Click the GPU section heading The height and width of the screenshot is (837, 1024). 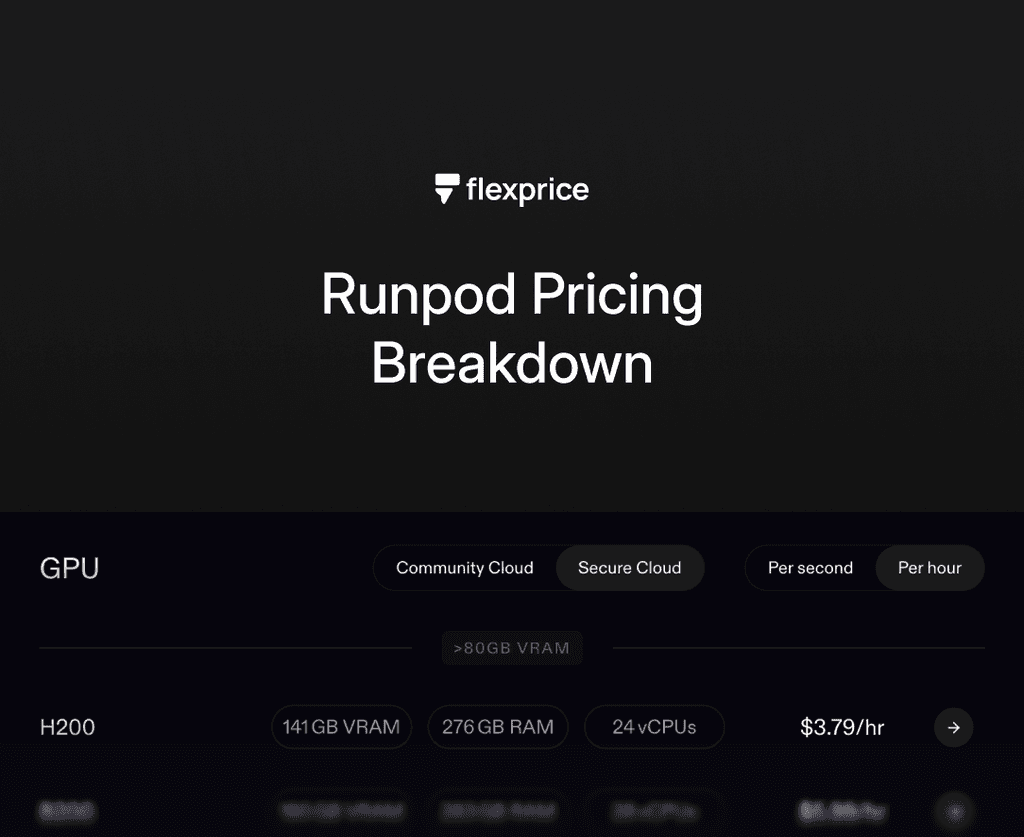coord(69,567)
